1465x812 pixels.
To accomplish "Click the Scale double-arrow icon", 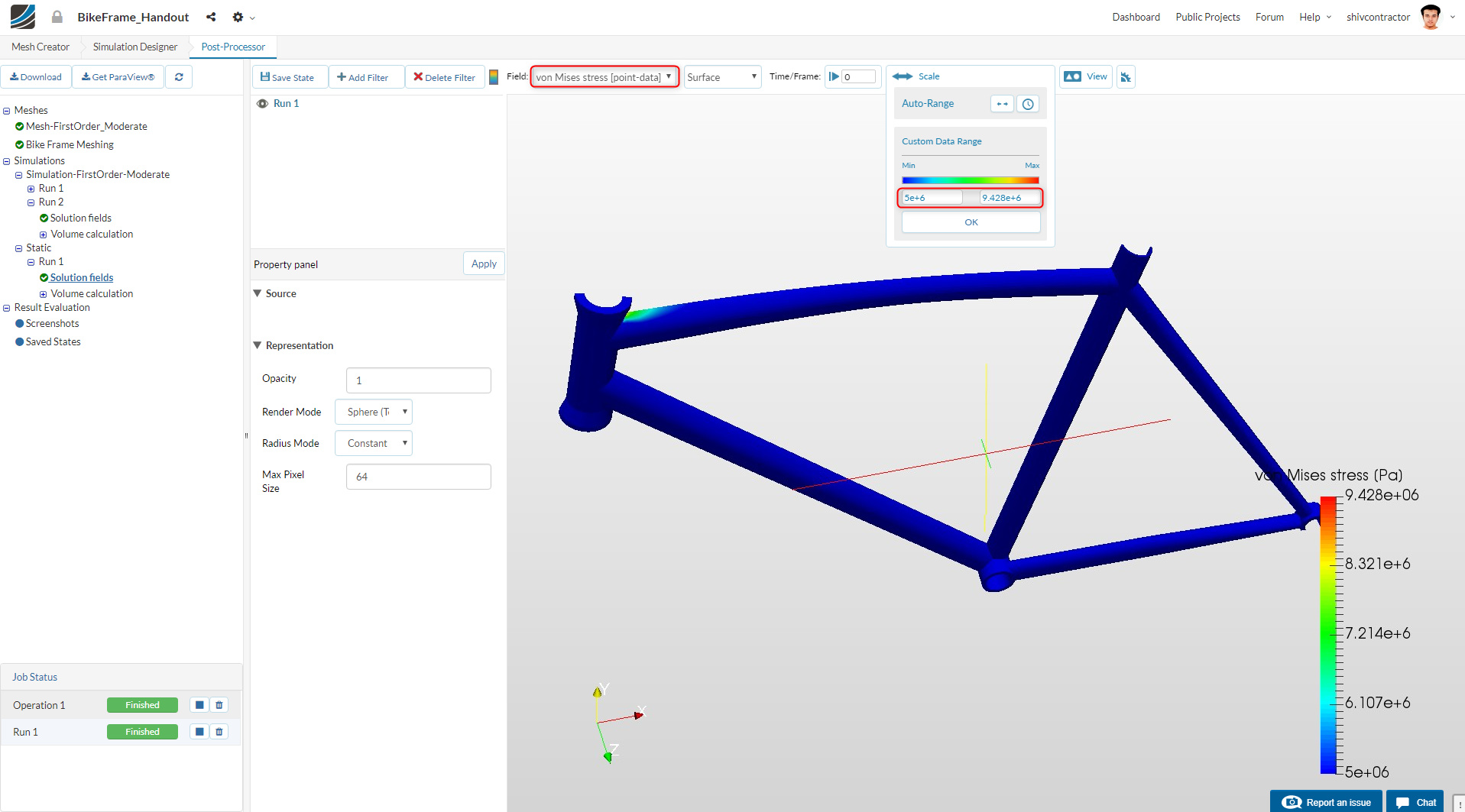I will 903,76.
